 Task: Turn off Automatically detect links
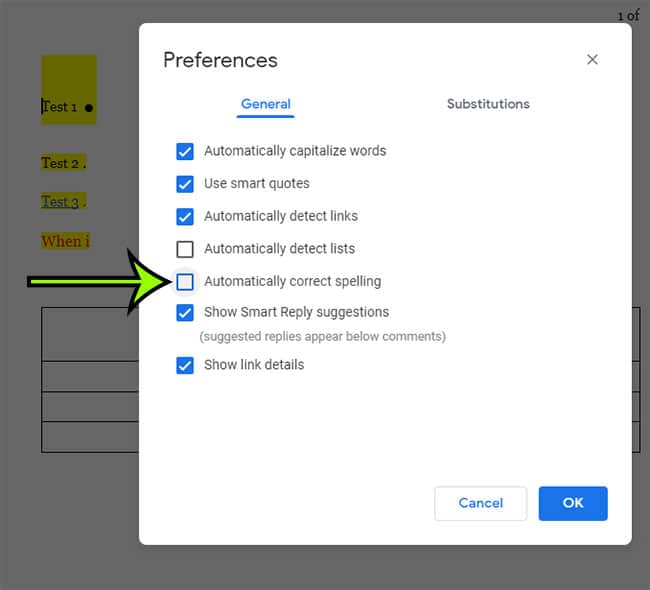point(185,216)
